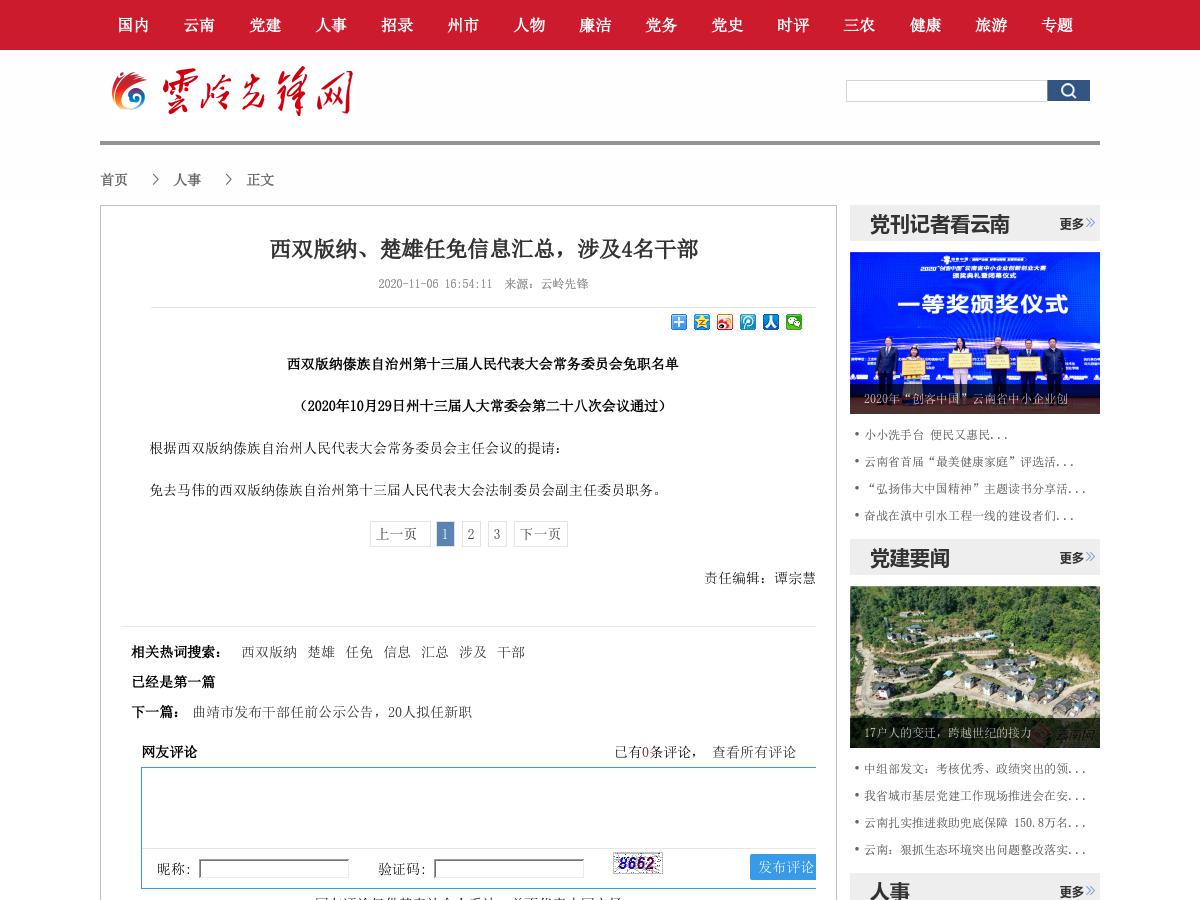Click the search magnifier icon

1068,90
